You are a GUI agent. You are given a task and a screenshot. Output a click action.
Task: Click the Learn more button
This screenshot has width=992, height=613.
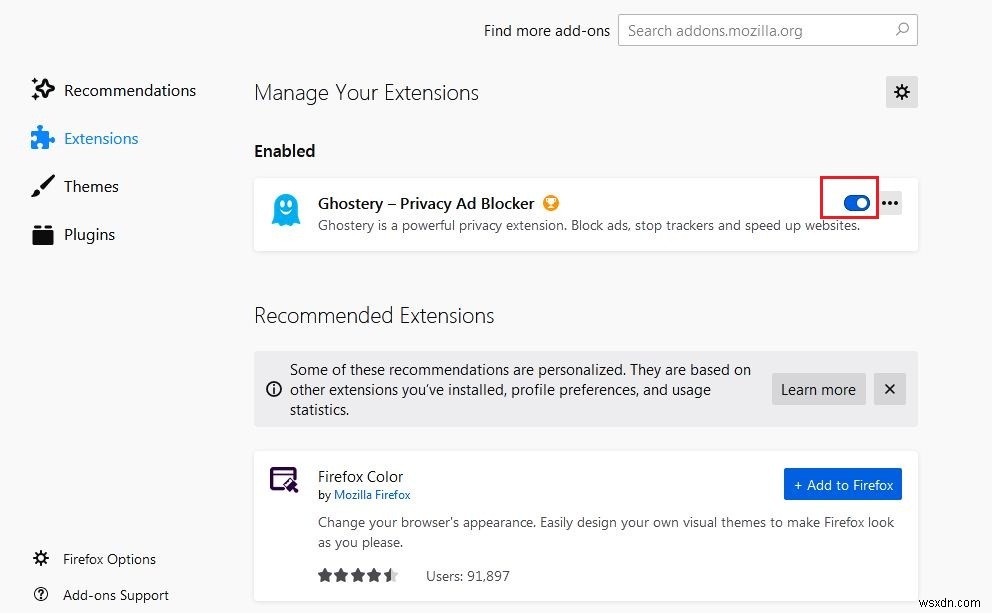pyautogui.click(x=818, y=390)
